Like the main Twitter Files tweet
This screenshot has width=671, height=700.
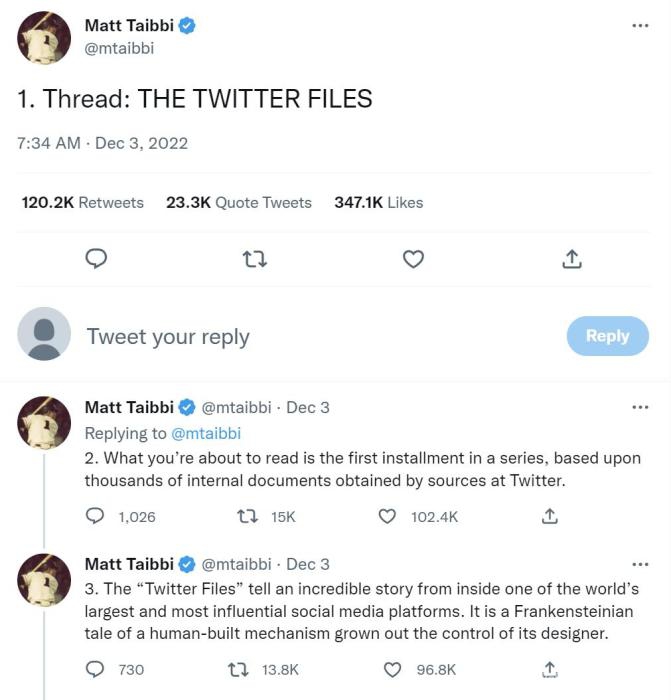pos(413,259)
